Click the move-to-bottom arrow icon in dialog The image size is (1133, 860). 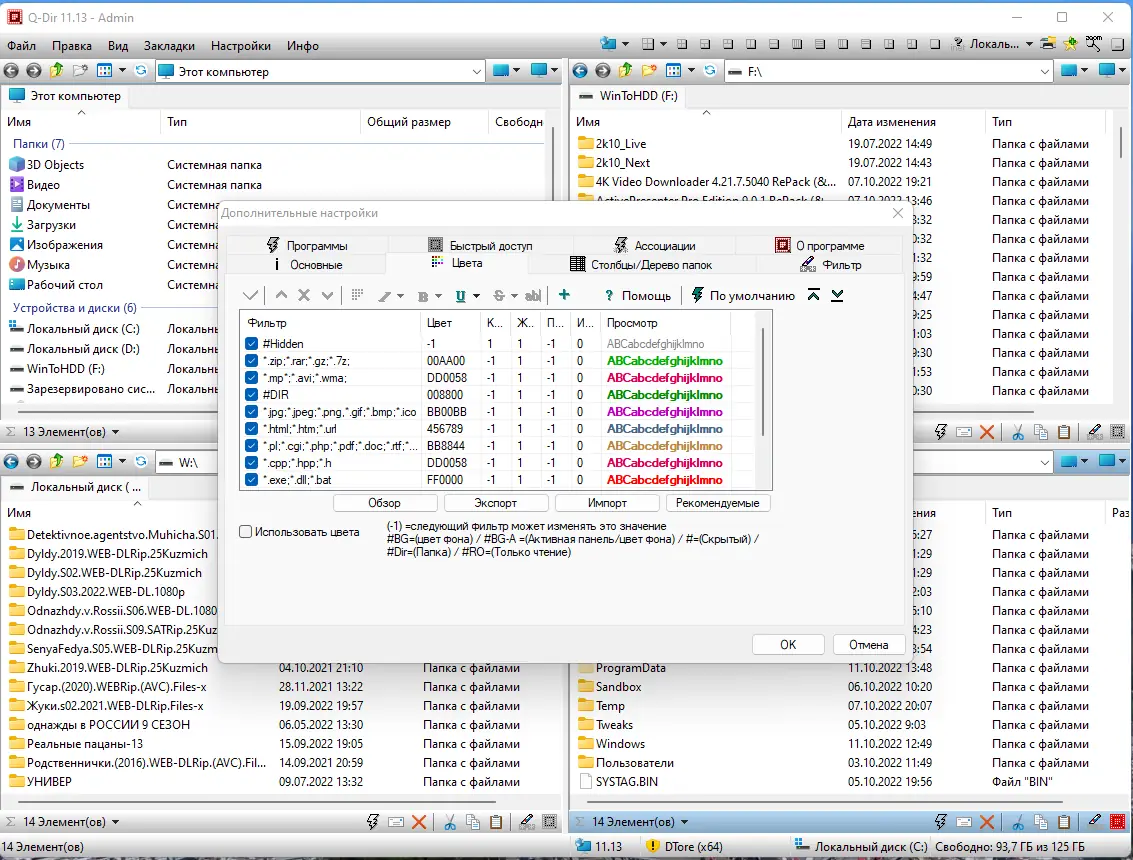click(837, 295)
